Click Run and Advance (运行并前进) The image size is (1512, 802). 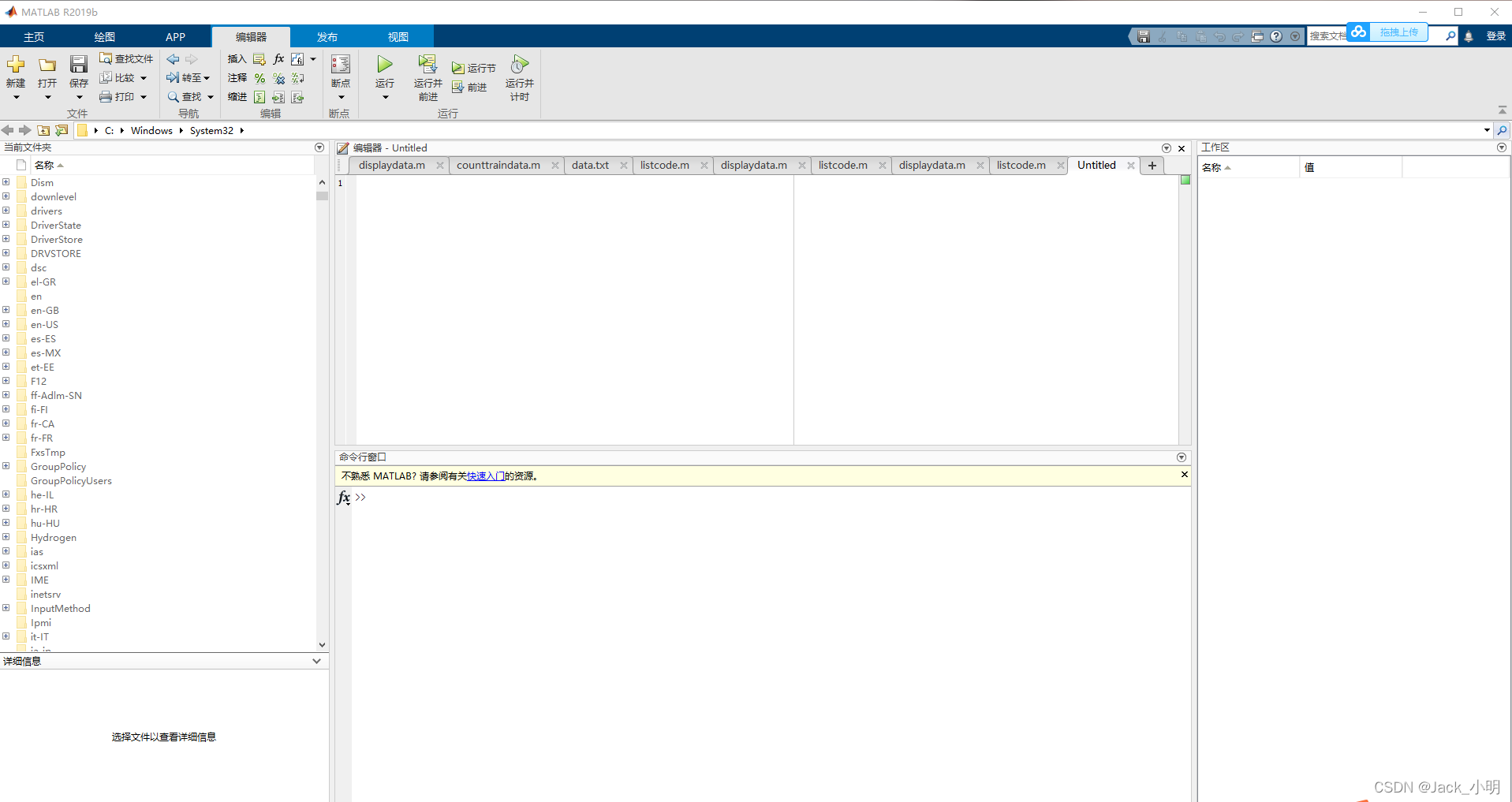(428, 77)
